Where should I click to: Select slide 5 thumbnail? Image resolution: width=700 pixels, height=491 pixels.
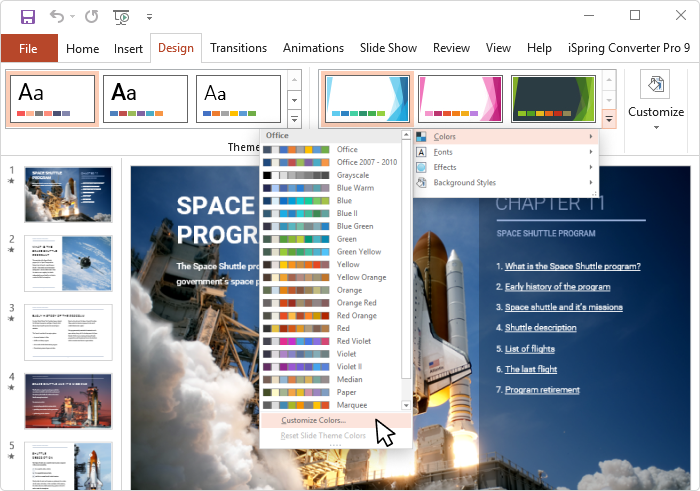(x=68, y=466)
